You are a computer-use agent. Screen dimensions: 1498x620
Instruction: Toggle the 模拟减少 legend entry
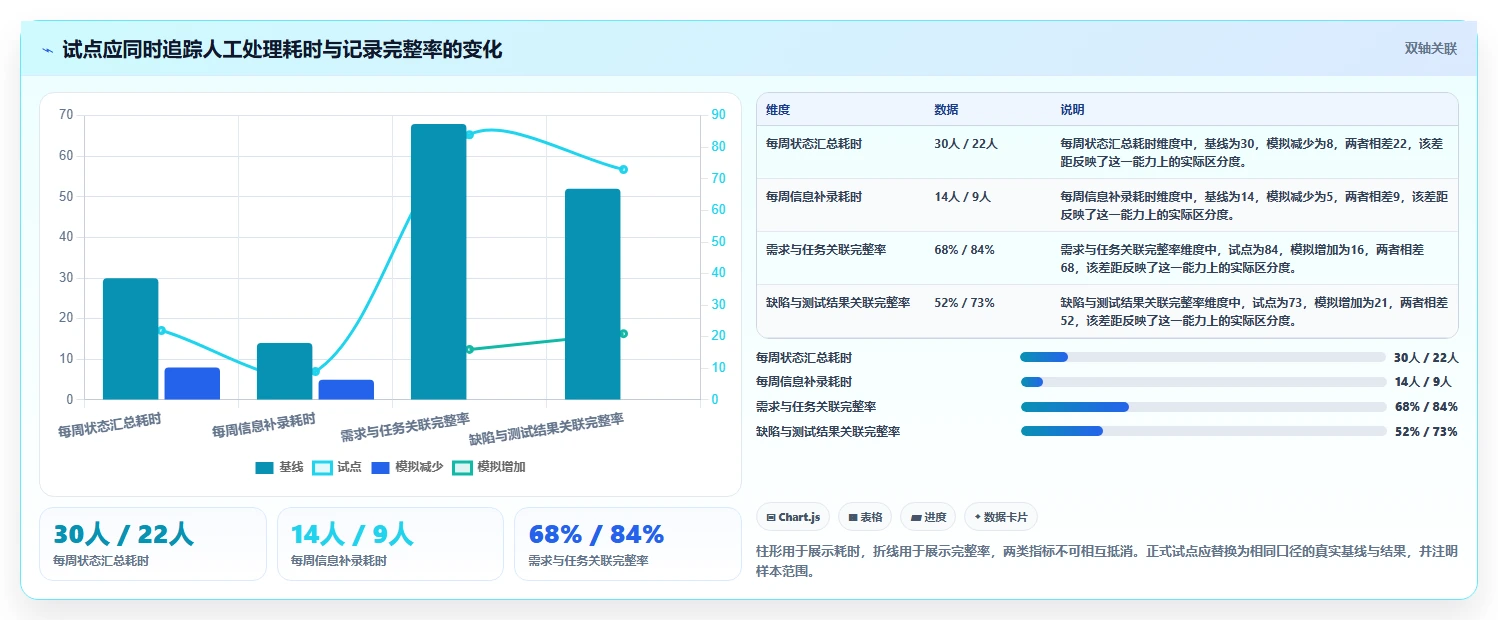pos(408,467)
